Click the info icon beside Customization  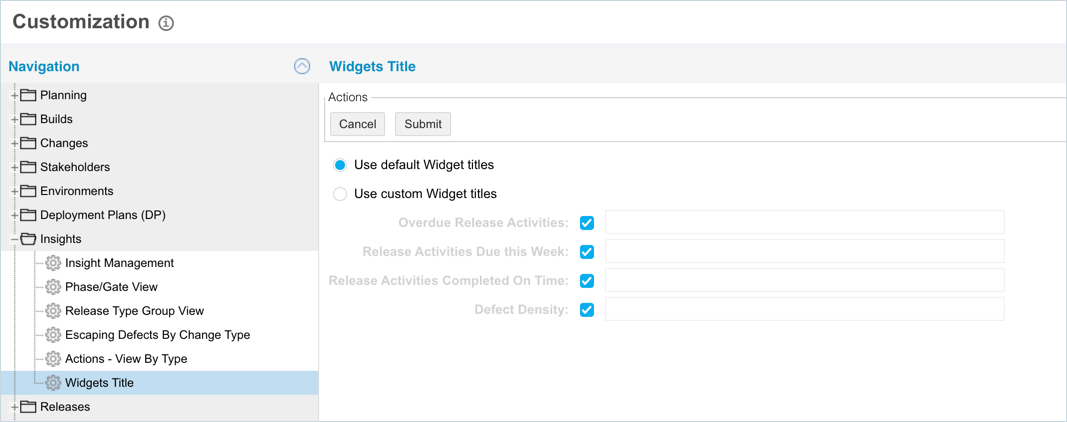[x=166, y=23]
